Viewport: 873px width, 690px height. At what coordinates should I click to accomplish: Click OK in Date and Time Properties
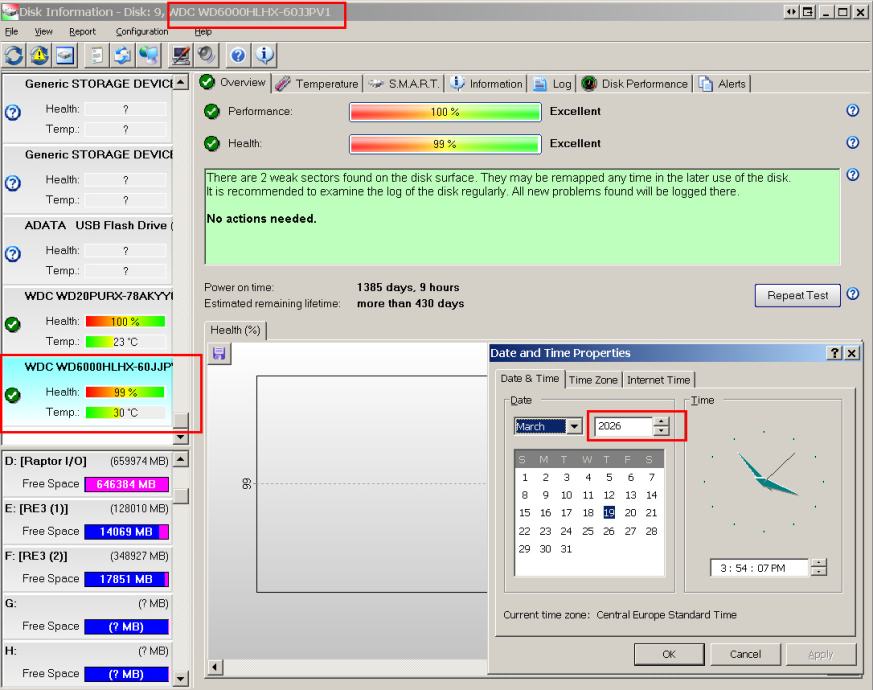[669, 654]
